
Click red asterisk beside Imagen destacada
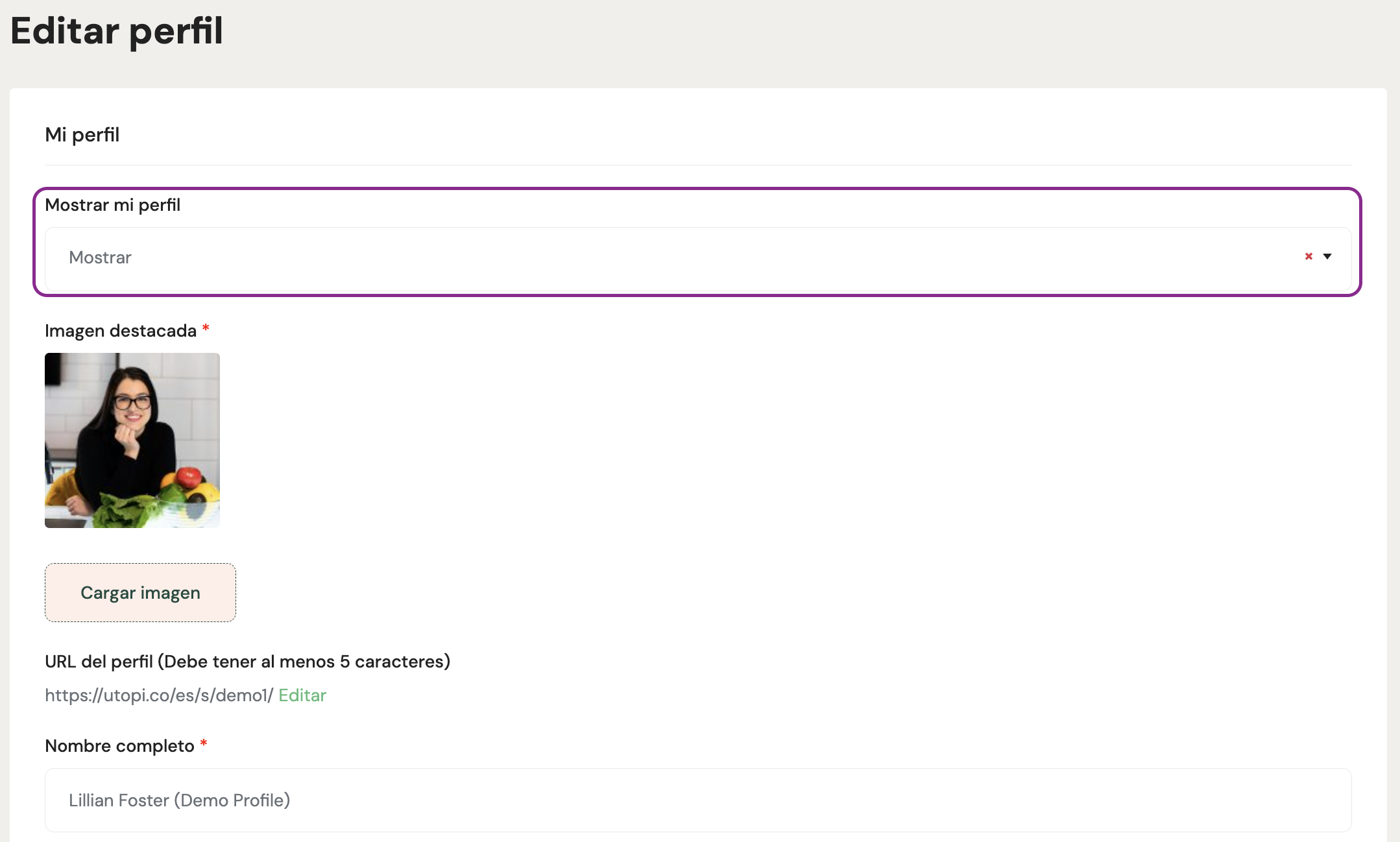tap(206, 328)
